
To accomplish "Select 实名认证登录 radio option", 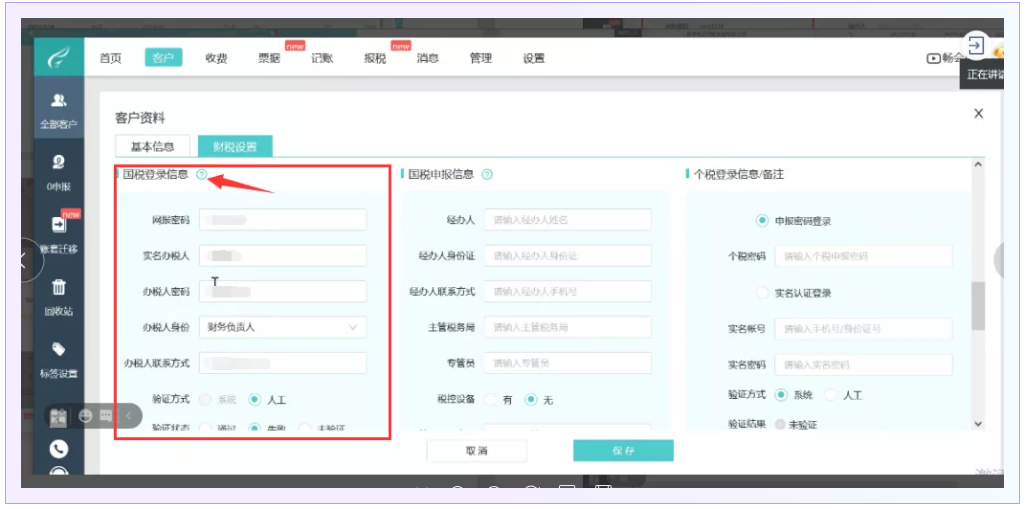I will pos(763,293).
